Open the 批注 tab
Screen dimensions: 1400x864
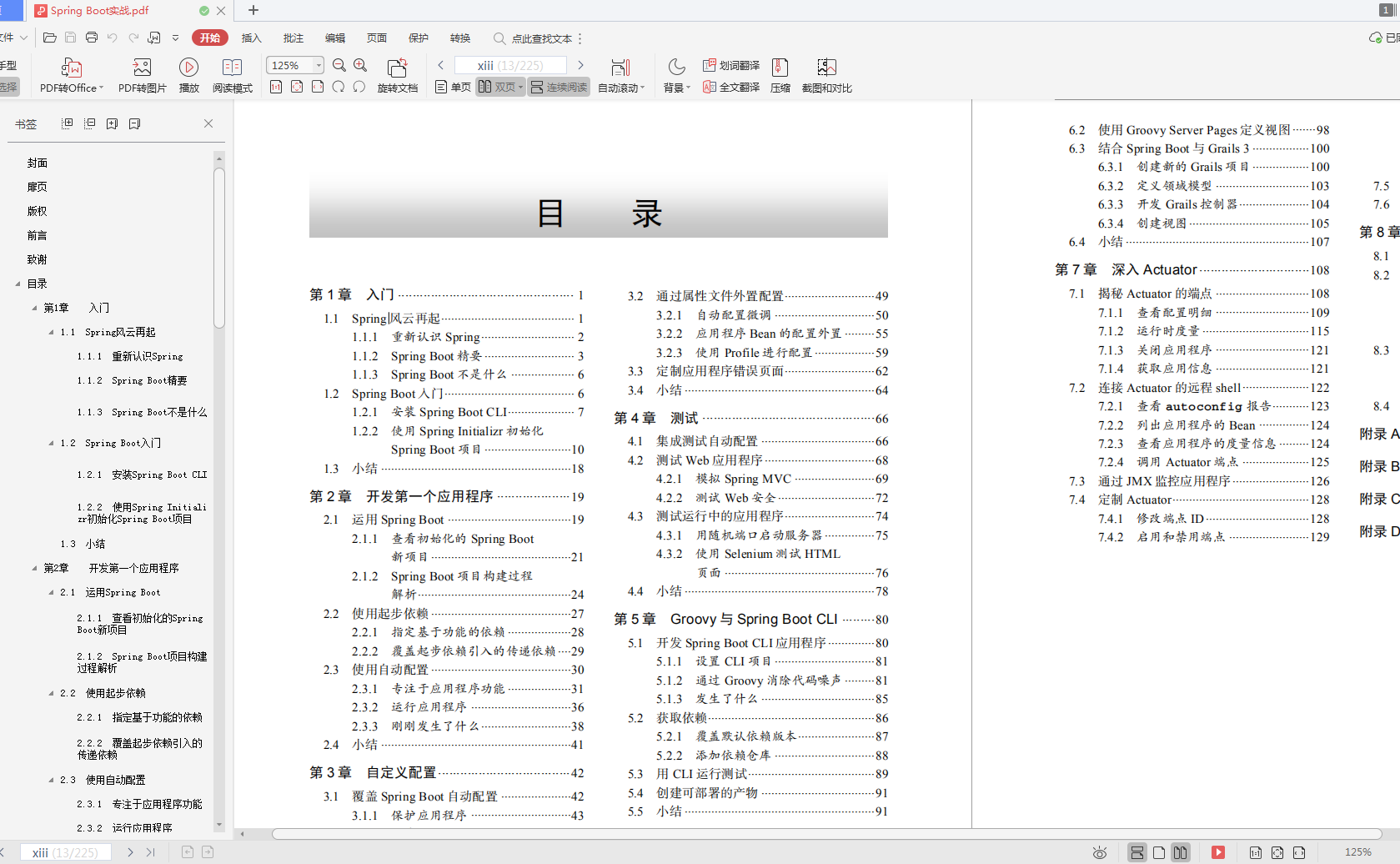(294, 38)
